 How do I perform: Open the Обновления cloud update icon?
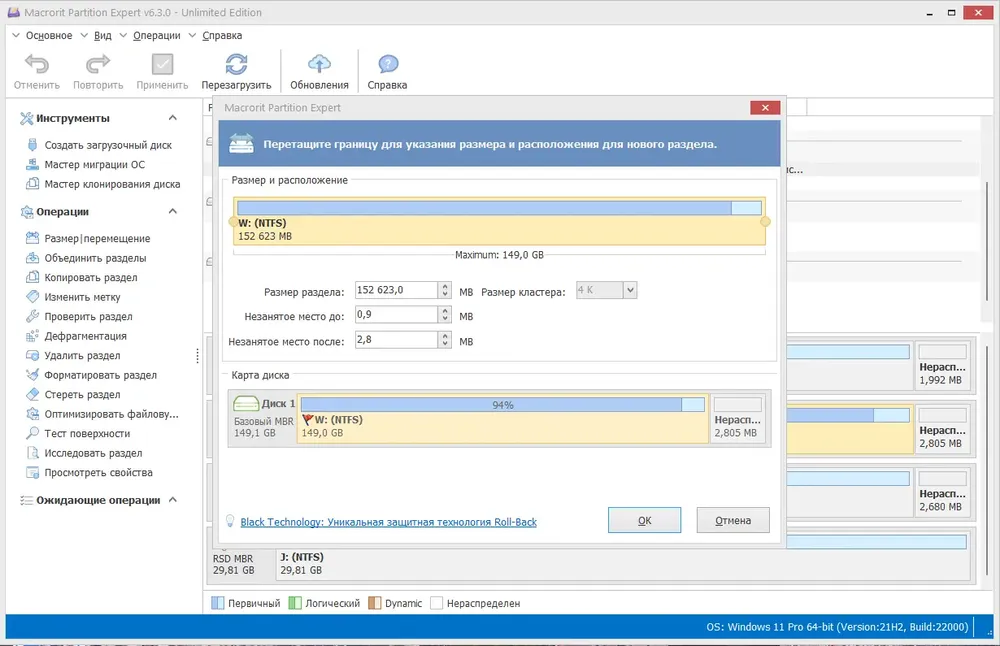pyautogui.click(x=320, y=64)
